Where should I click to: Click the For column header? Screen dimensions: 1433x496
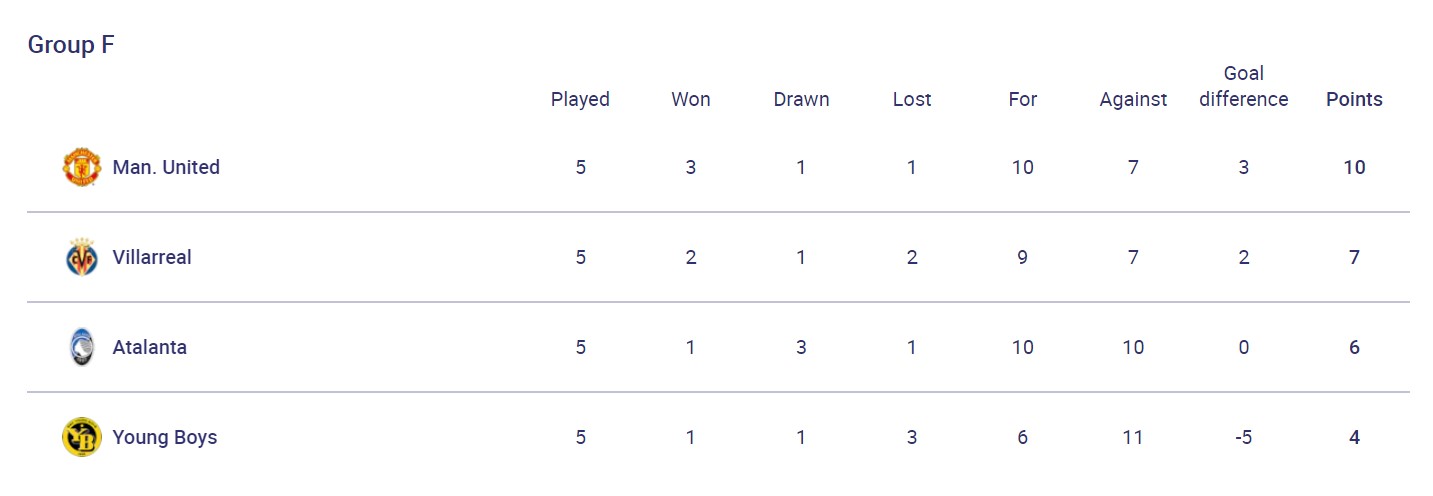pyautogui.click(x=1023, y=100)
